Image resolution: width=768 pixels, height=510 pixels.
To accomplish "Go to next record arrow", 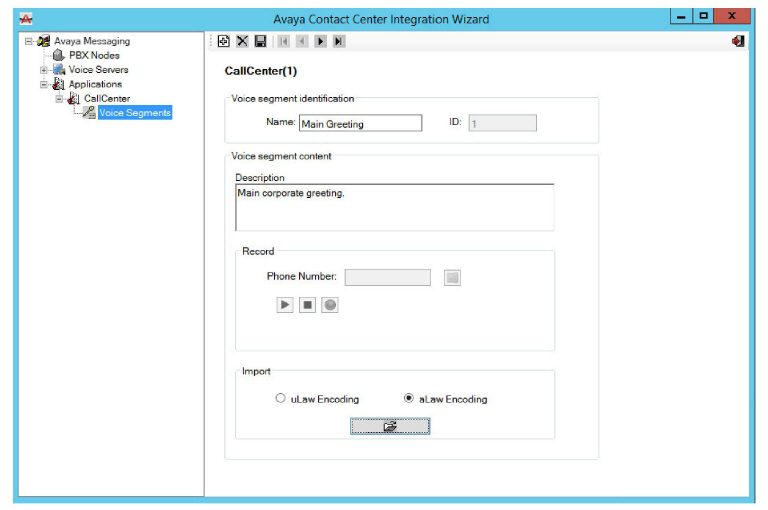I will [320, 41].
